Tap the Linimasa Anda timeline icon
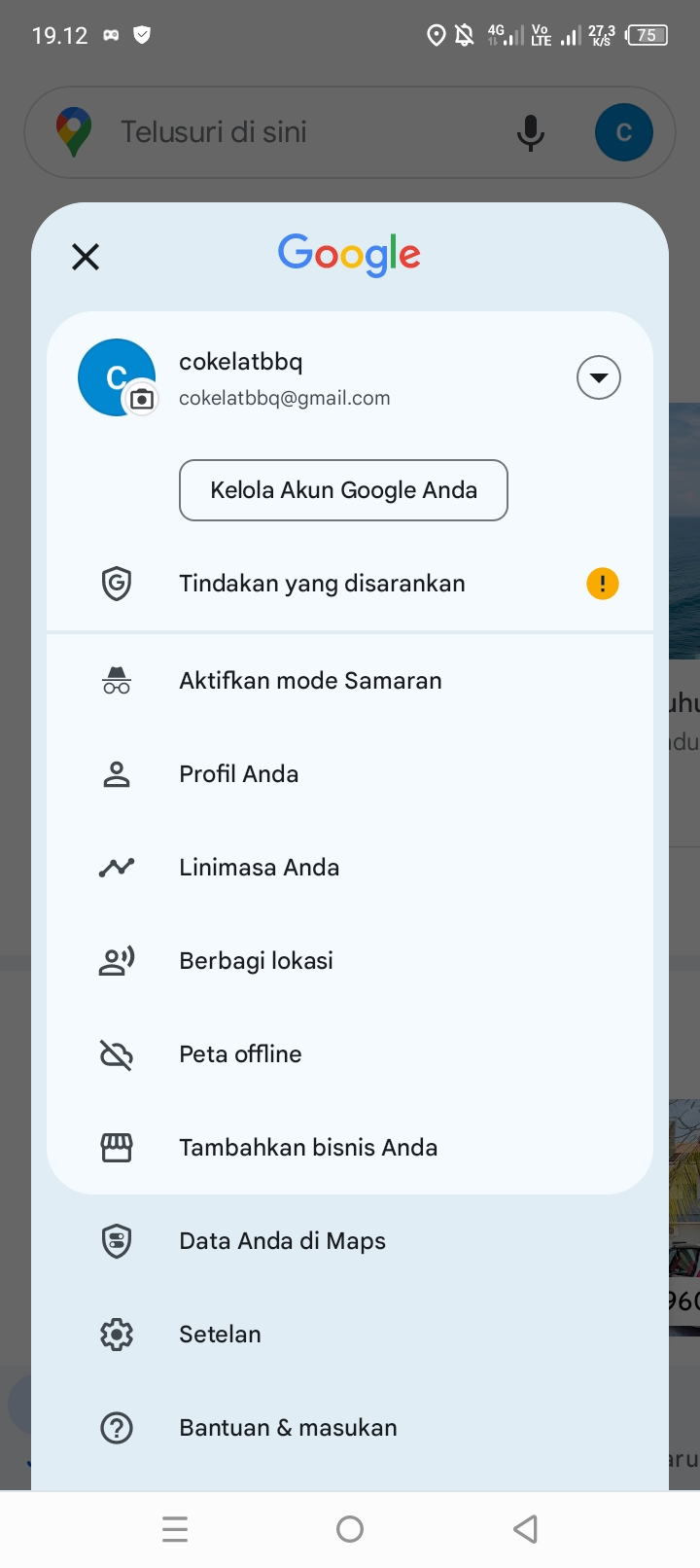 pos(117,868)
